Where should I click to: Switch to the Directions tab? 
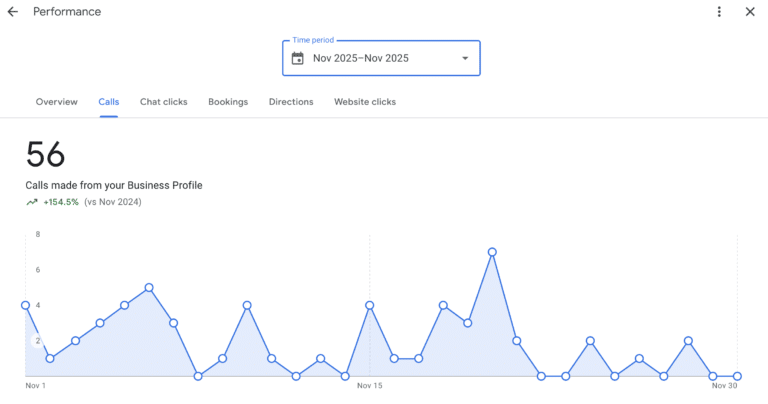tap(291, 102)
